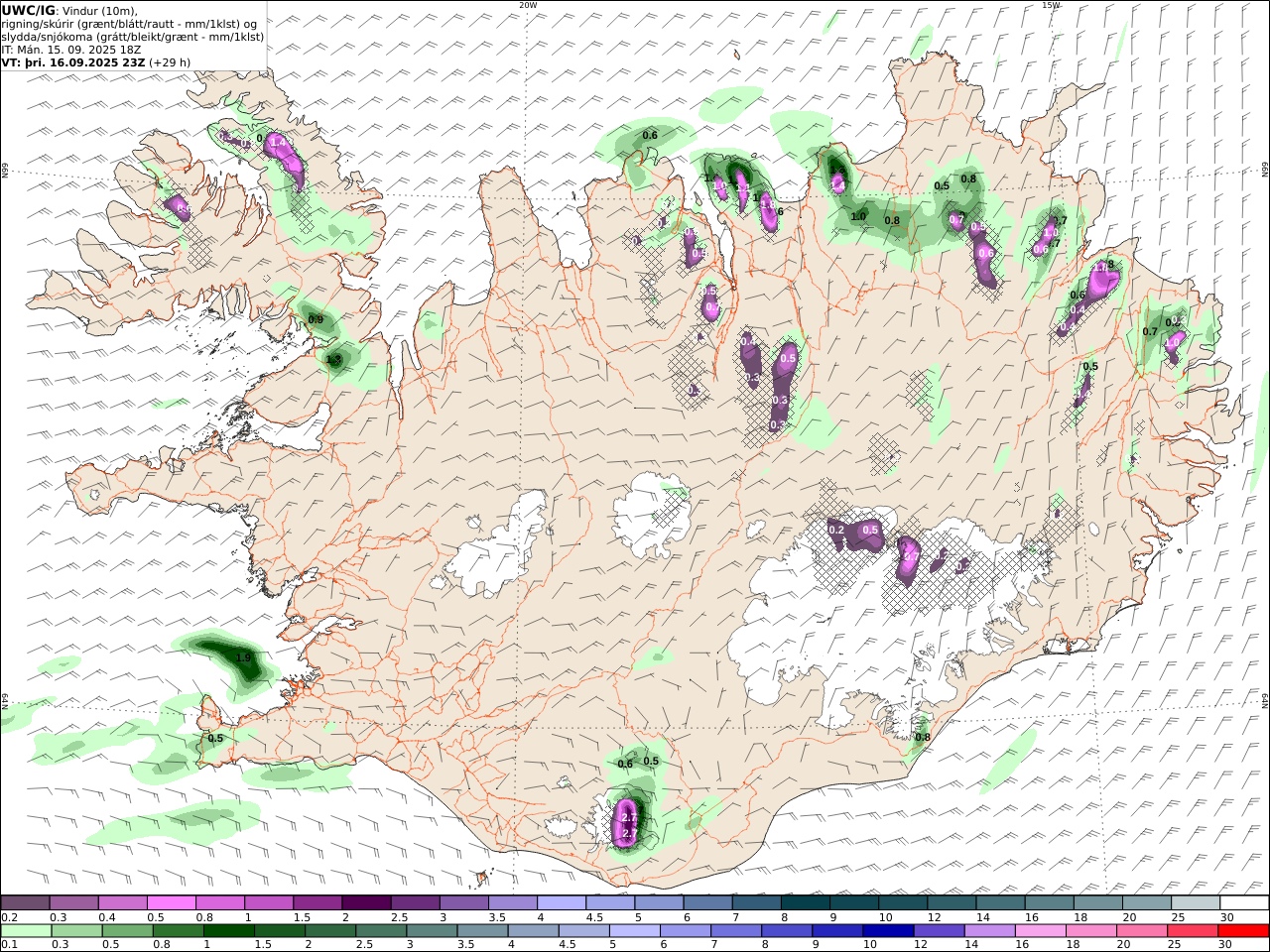Pick the white 30 swatch on the snow scale

tap(1245, 902)
